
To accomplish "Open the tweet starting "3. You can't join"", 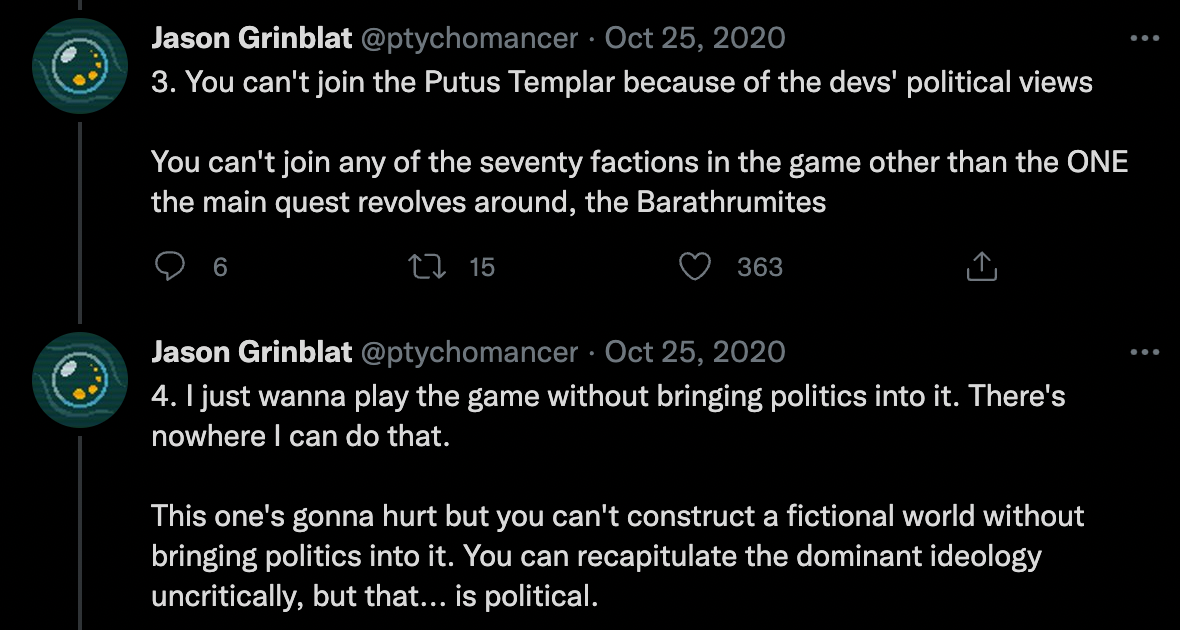I will (620, 82).
